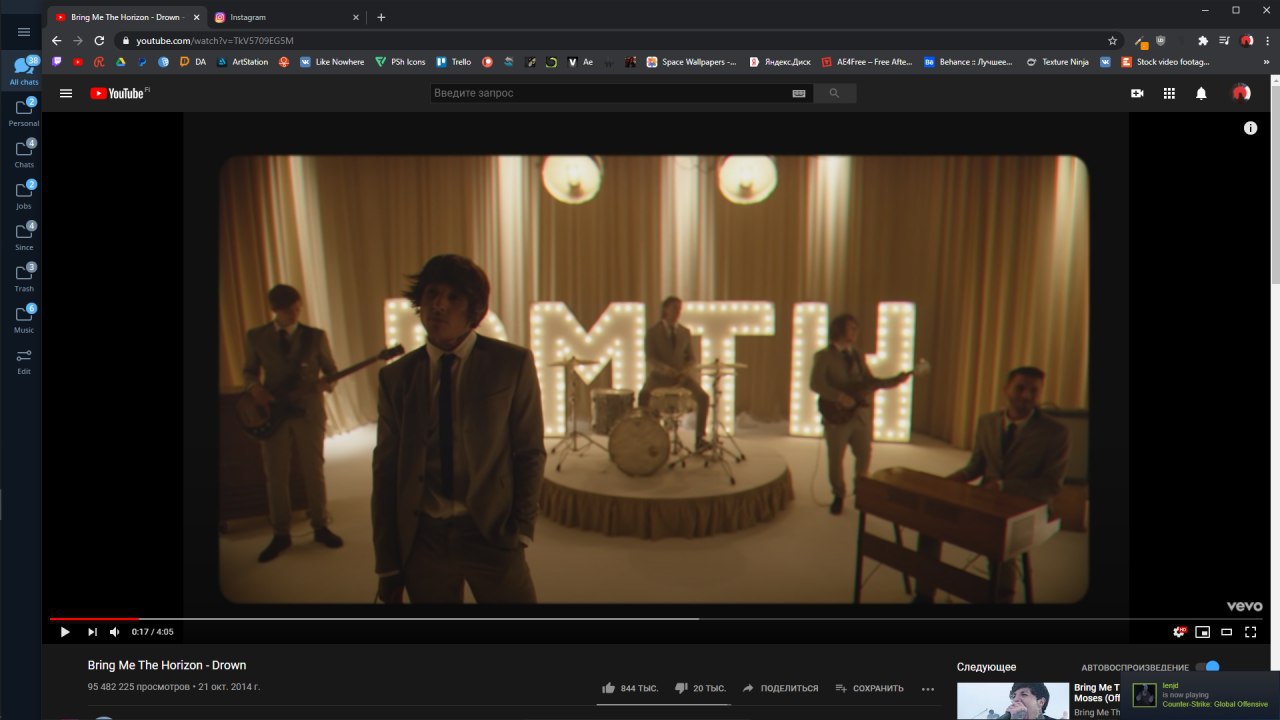Mute the video volume
Image resolution: width=1280 pixels, height=720 pixels.
click(x=114, y=632)
